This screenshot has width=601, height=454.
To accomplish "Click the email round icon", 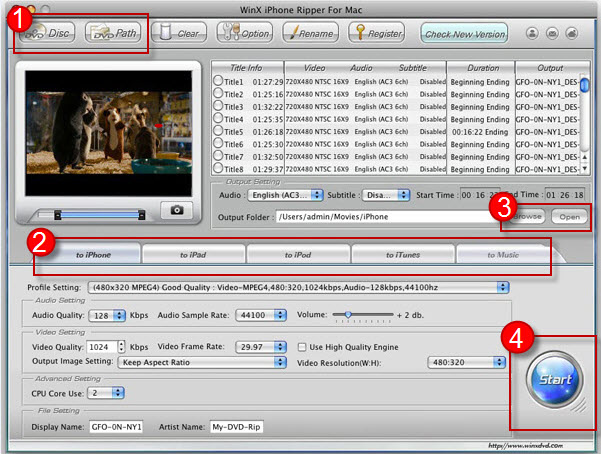I will coord(552,33).
